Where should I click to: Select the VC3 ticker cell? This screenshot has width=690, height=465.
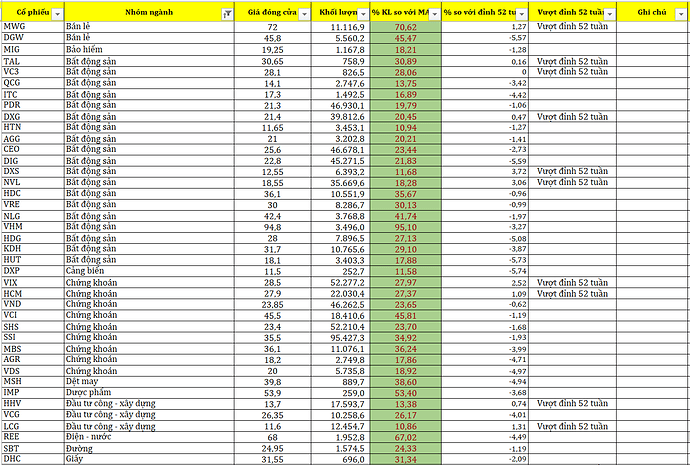(x=33, y=72)
